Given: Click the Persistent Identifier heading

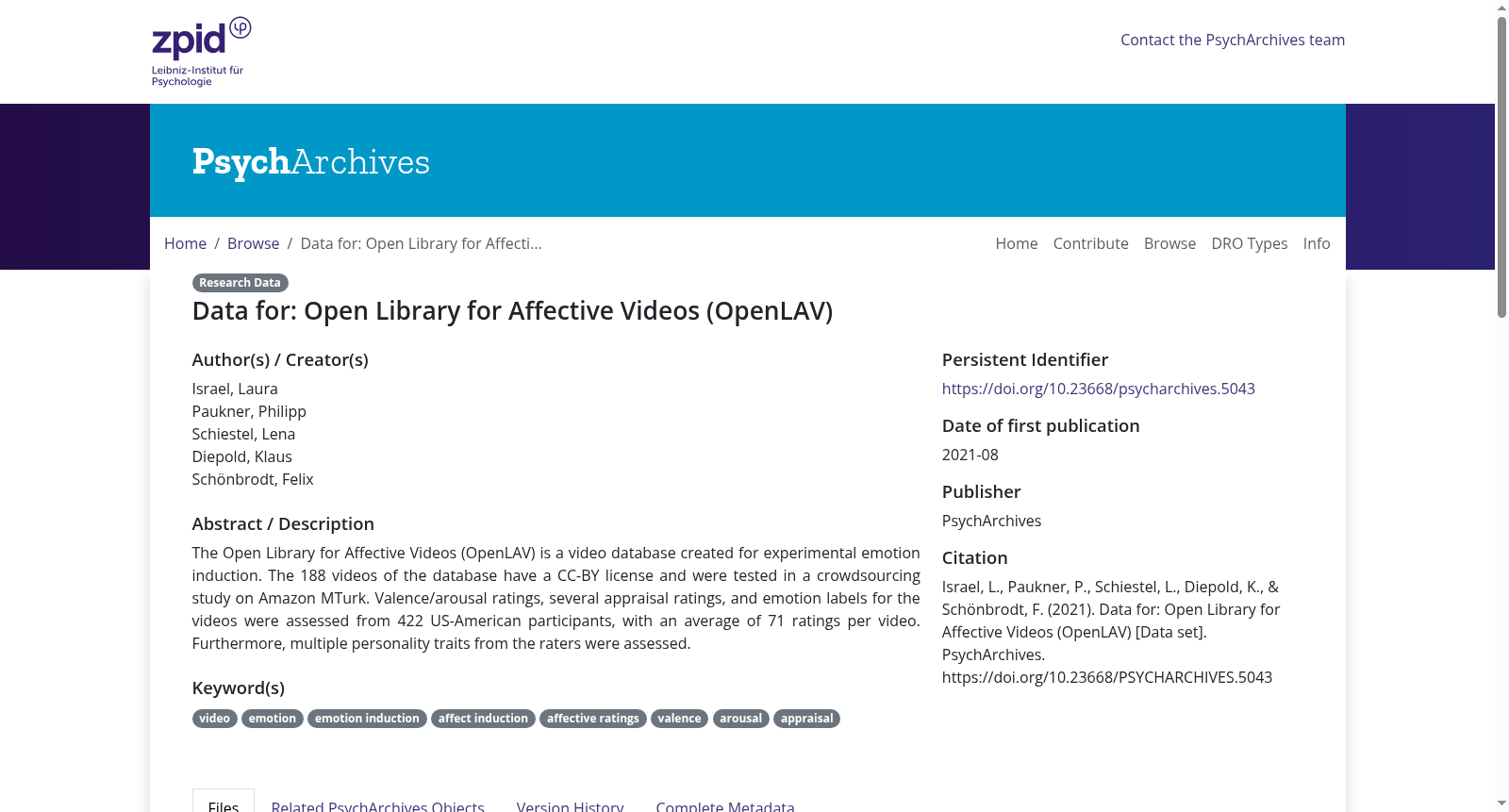Looking at the screenshot, I should coord(1025,359).
